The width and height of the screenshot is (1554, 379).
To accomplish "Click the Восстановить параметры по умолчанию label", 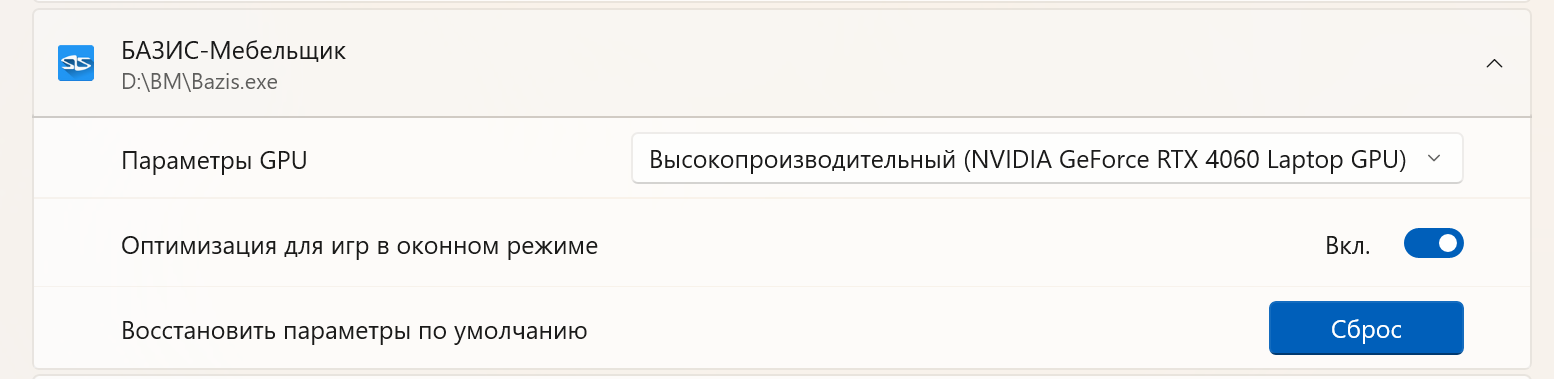I will 354,330.
